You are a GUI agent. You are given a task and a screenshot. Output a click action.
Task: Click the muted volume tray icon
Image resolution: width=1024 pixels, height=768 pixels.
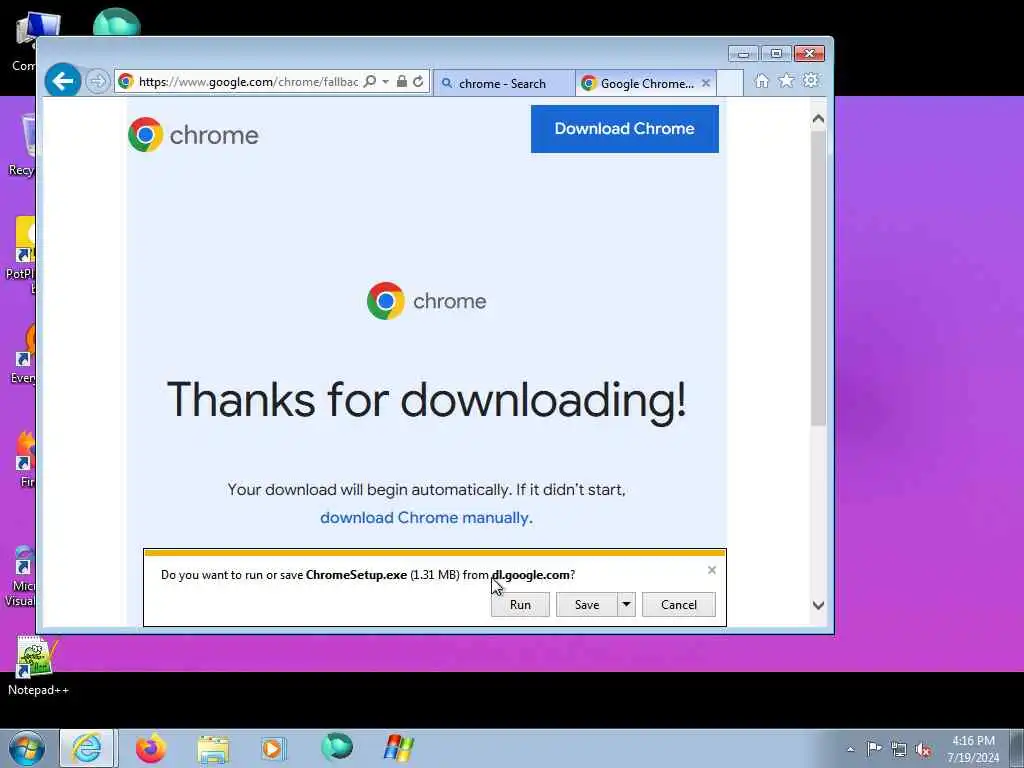pos(923,749)
